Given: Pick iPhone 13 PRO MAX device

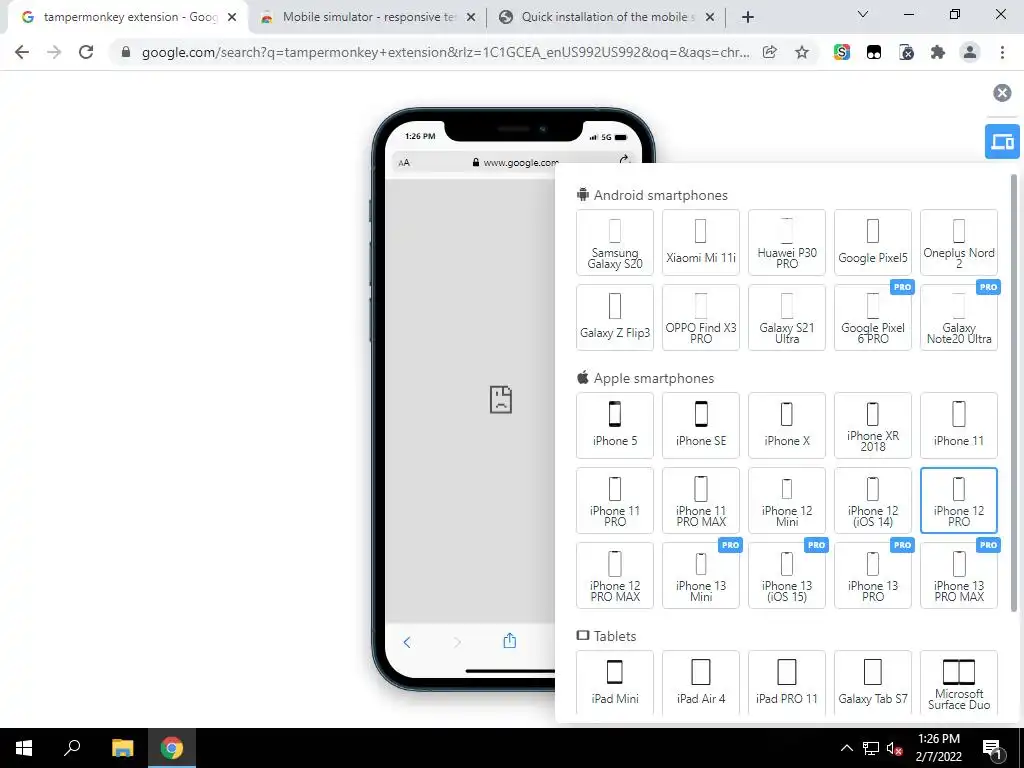Looking at the screenshot, I should coord(959,575).
